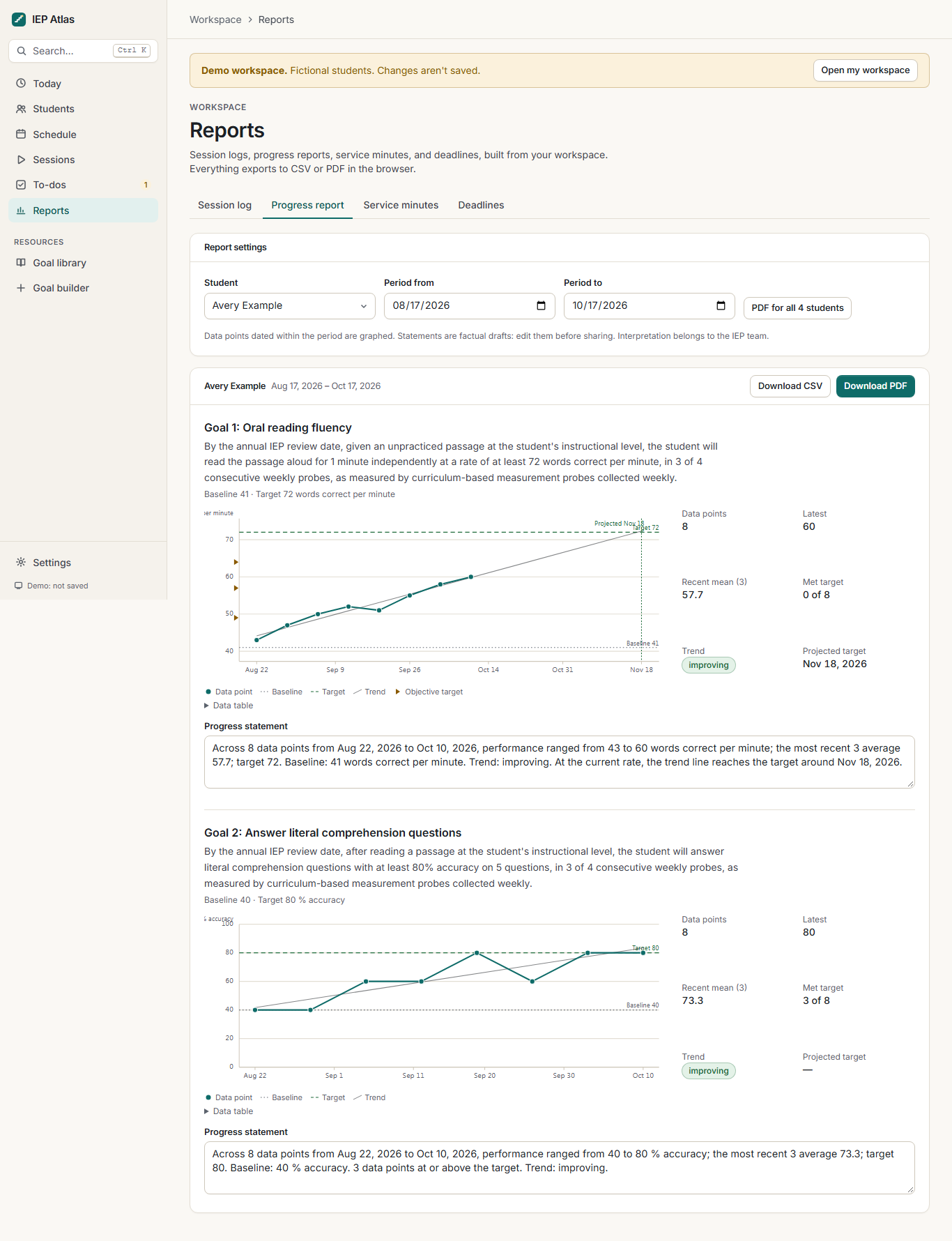The width and height of the screenshot is (952, 1241).
Task: Click the Goal 2 progress statement textbox
Action: pyautogui.click(x=560, y=1168)
